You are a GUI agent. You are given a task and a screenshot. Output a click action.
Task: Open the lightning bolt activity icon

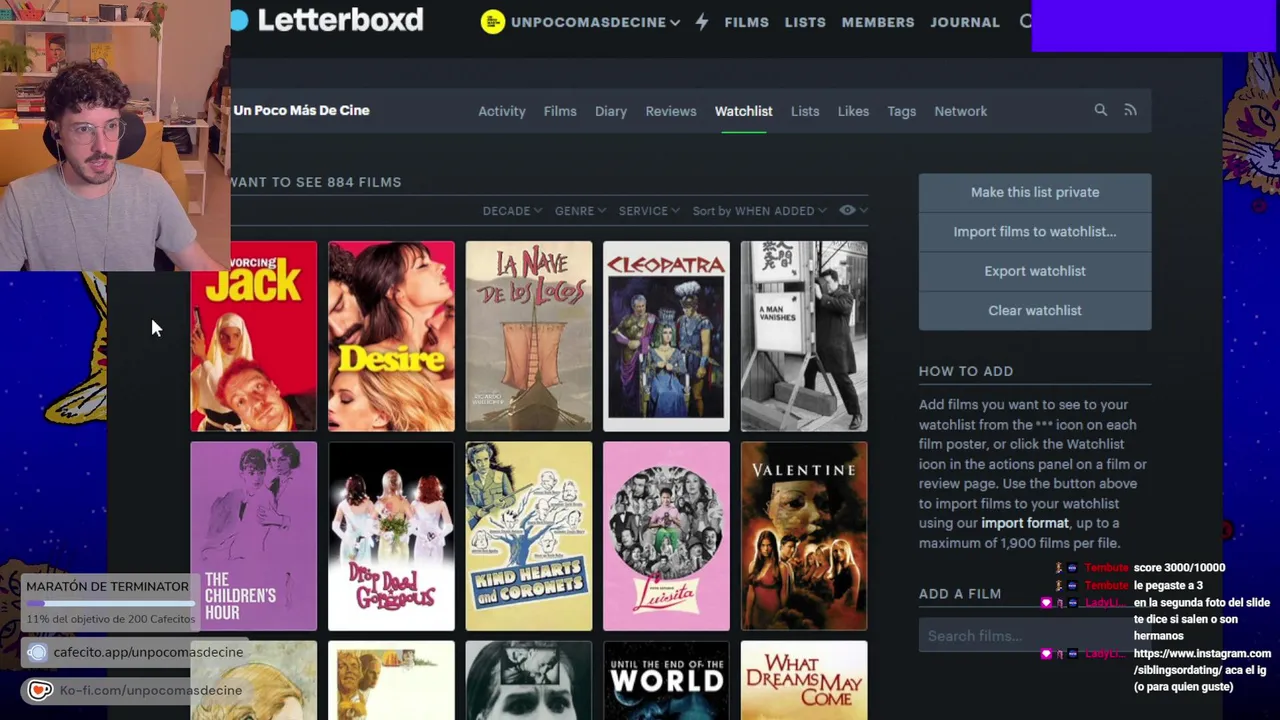coord(702,22)
